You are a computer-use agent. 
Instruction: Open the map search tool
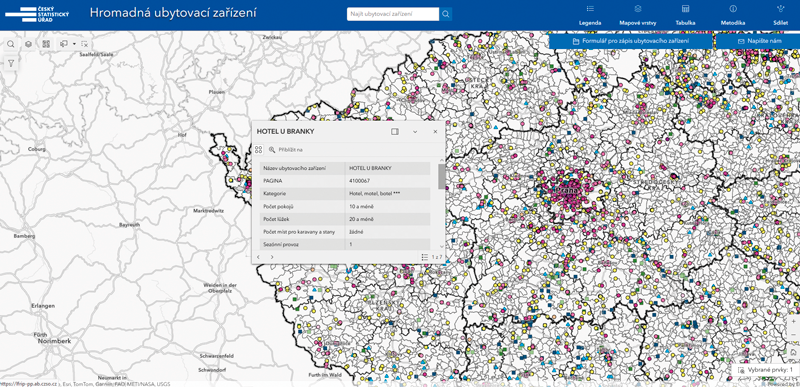click(x=11, y=44)
